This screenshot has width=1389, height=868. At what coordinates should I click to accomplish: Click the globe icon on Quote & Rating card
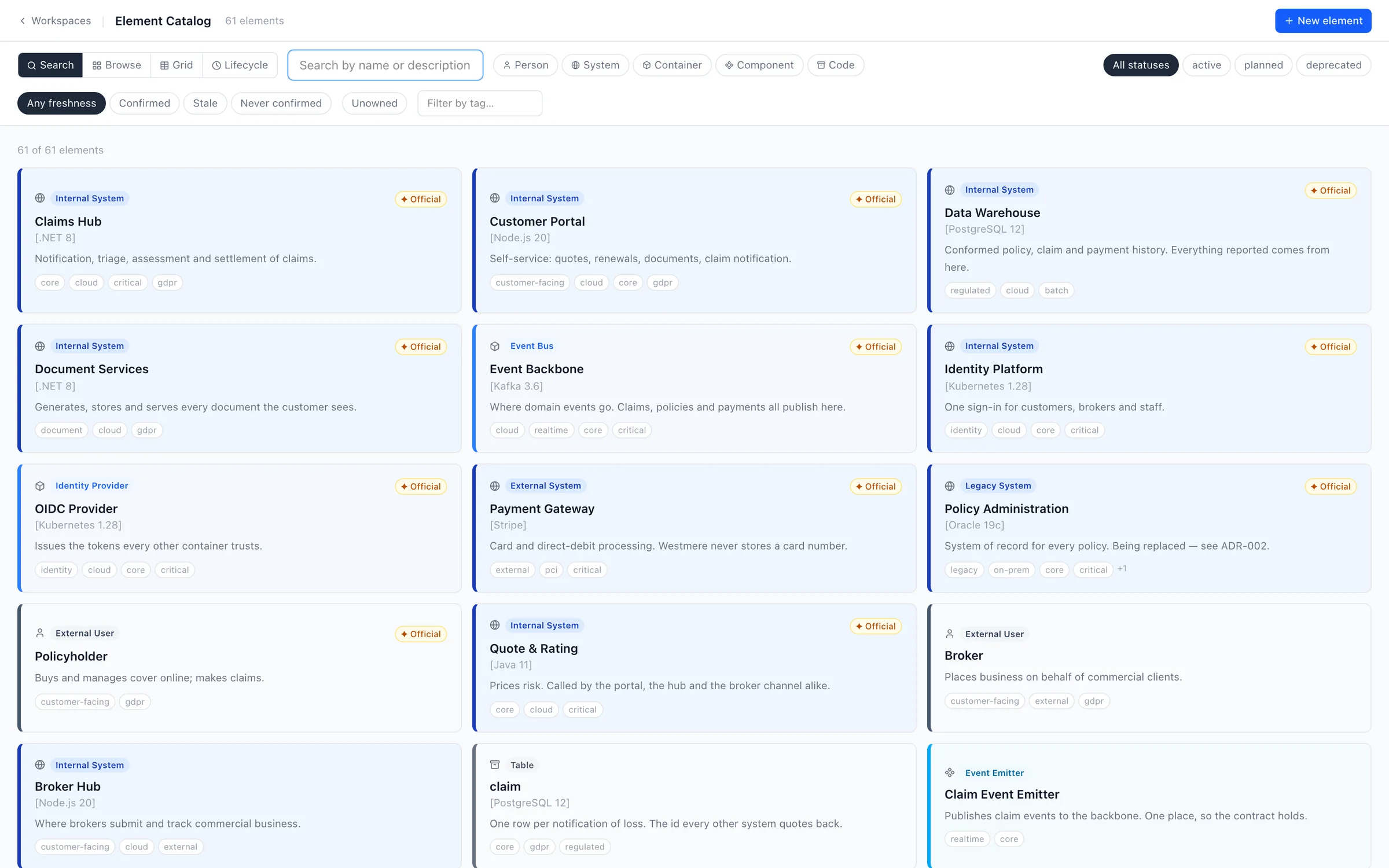(495, 625)
